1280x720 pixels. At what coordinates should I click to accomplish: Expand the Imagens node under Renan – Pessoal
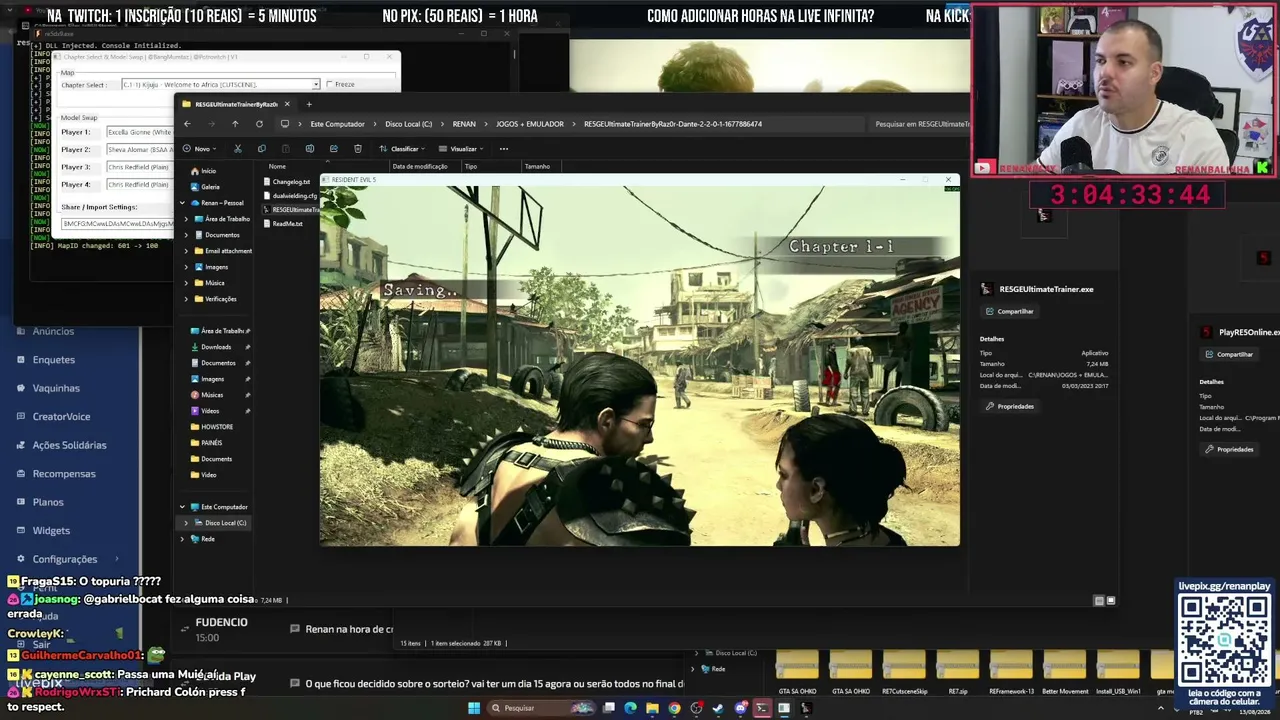[186, 267]
